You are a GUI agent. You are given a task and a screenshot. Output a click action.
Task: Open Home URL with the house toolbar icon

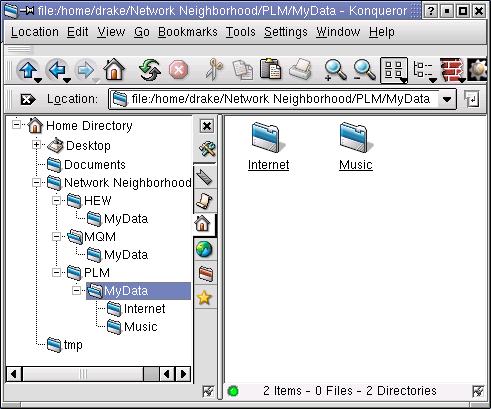(114, 69)
